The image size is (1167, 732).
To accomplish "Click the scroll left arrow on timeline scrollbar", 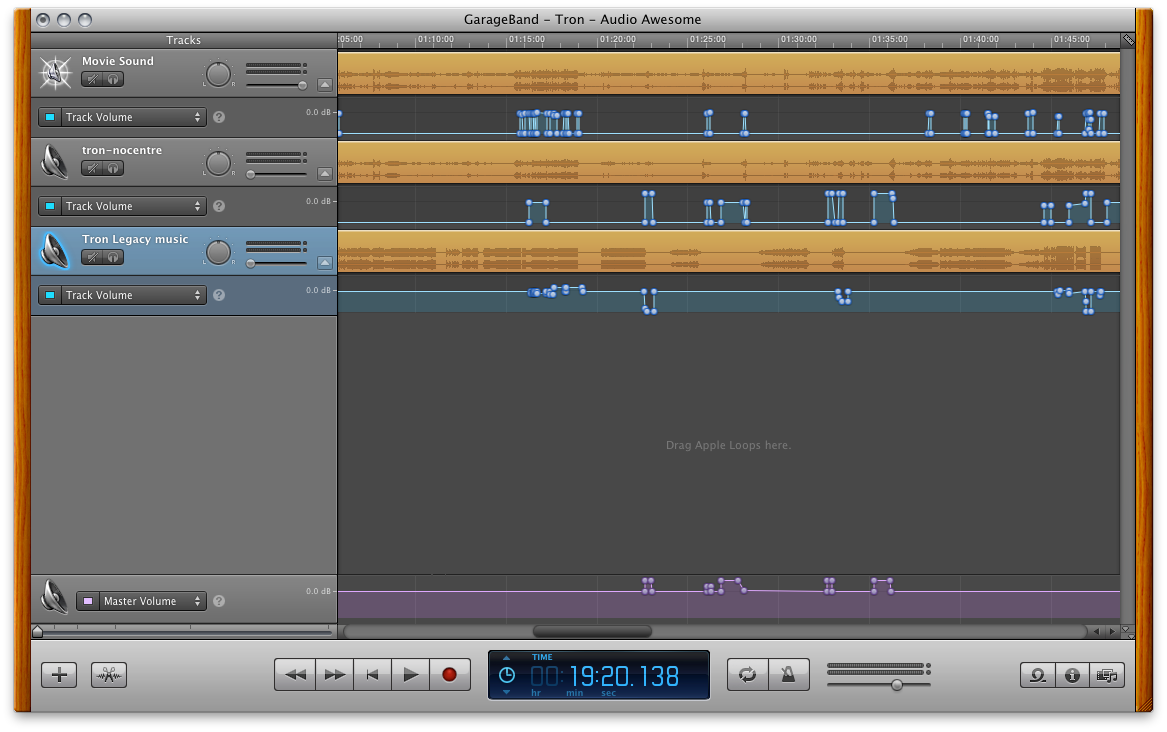I will click(x=1096, y=632).
